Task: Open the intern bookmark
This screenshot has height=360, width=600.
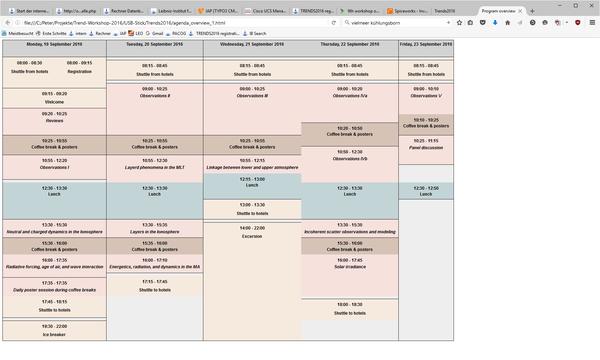Action: click(x=78, y=34)
